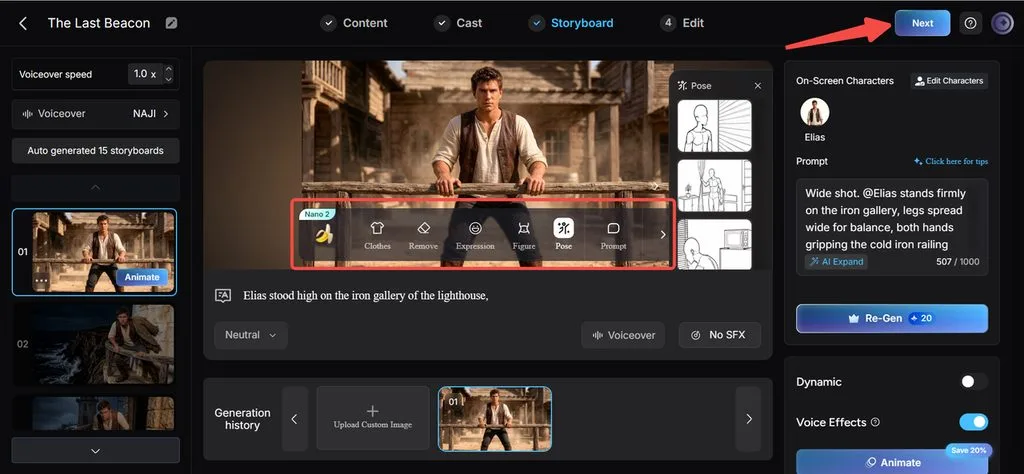Go to previous generation history item

tap(295, 419)
